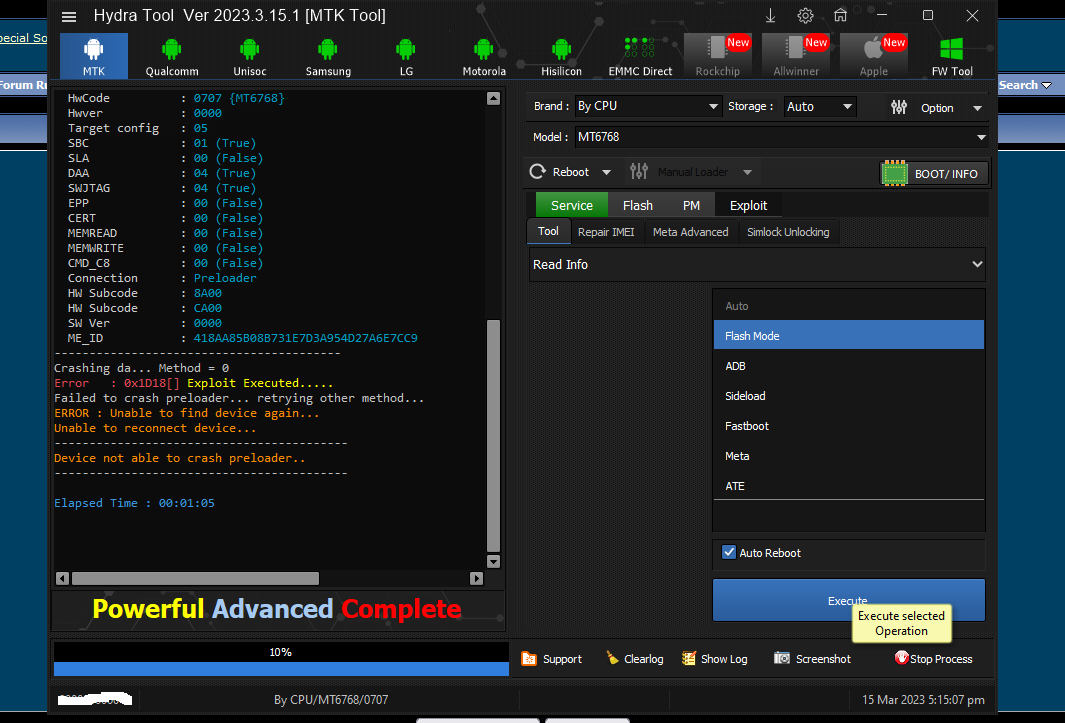This screenshot has height=723, width=1065.
Task: Open the Simlock Unlocking sub-tab
Action: point(788,232)
